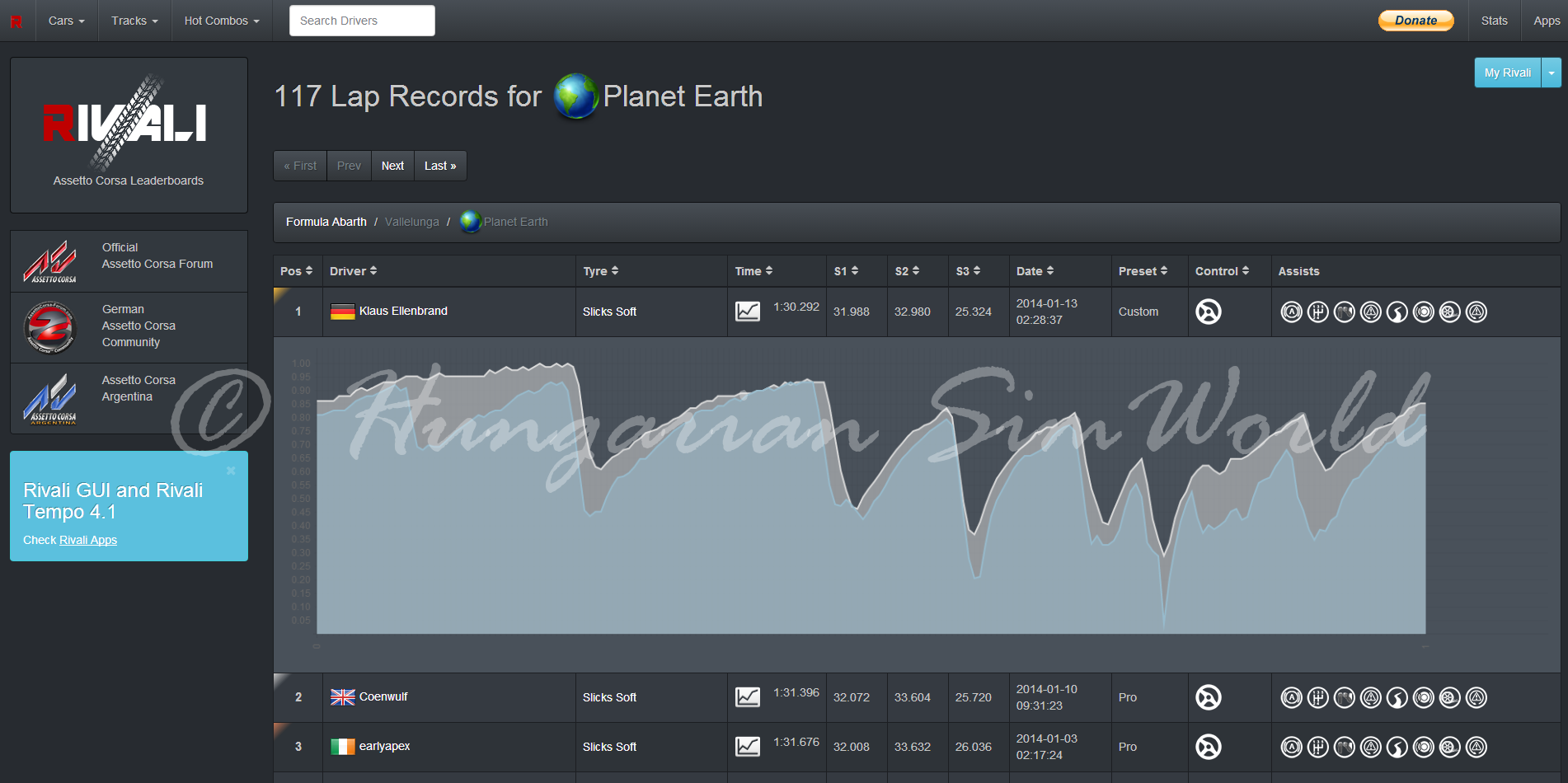1568x783 pixels.
Task: Click the 1:30.292 lap time
Action: click(796, 307)
